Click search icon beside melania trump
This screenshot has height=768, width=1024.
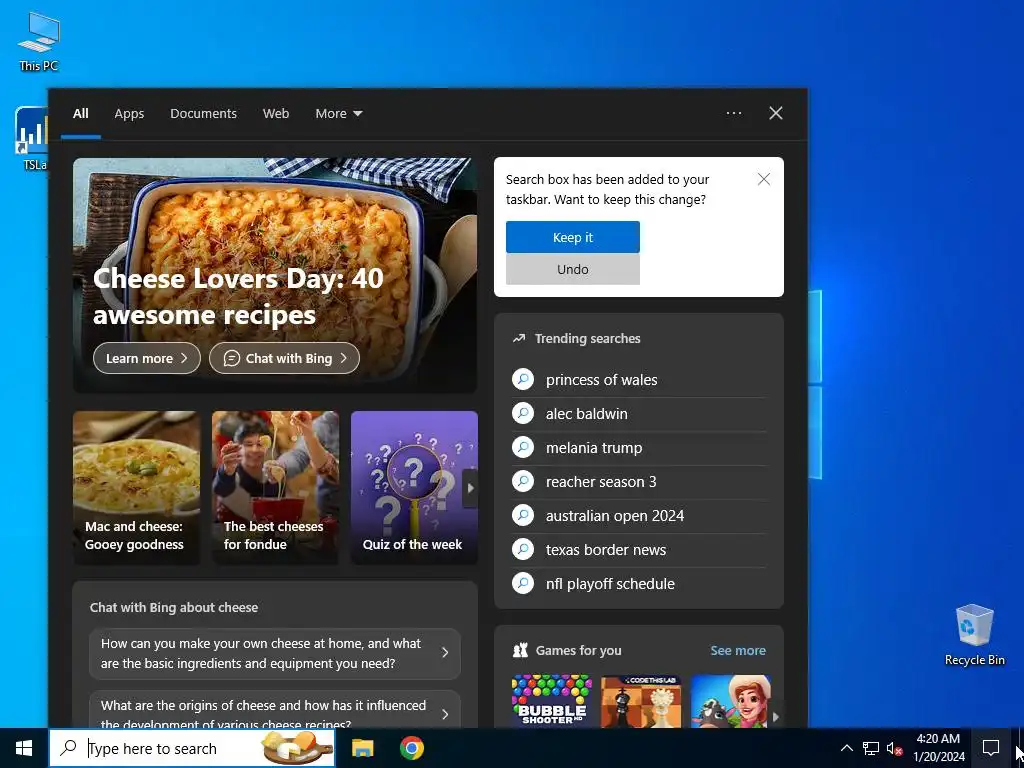(x=523, y=447)
